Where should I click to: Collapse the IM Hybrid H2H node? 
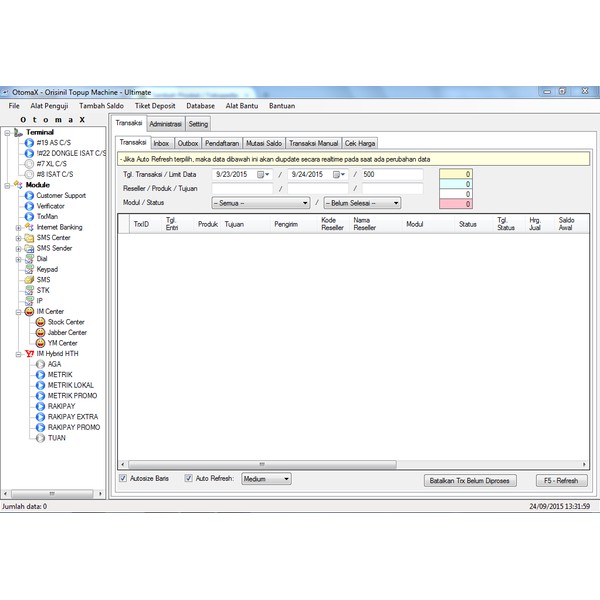pos(18,354)
